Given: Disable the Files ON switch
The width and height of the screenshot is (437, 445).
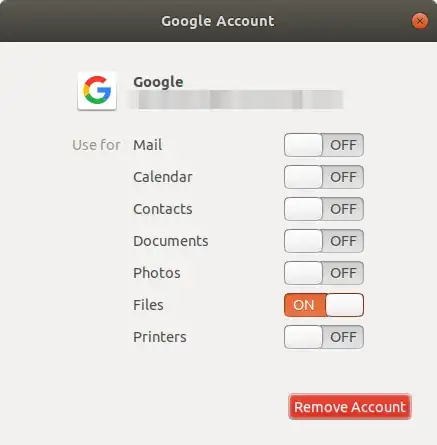Looking at the screenshot, I should [324, 305].
